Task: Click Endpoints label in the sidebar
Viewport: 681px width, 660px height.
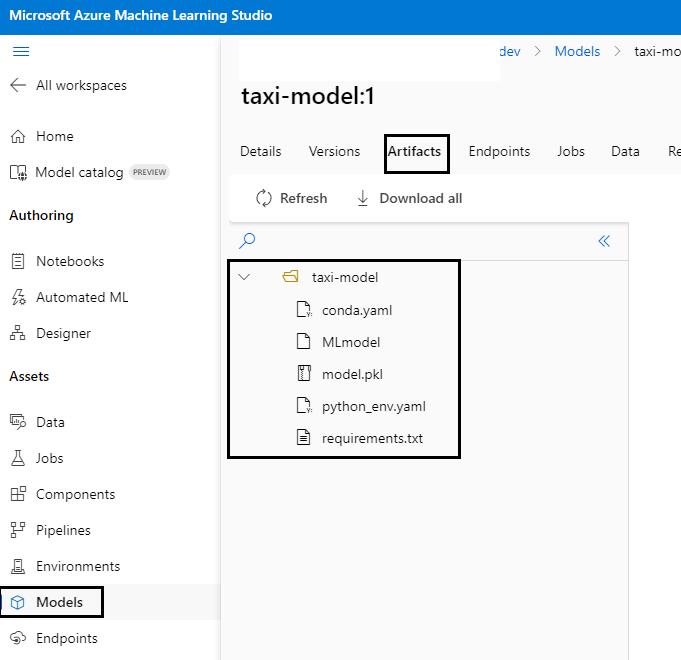Action: [x=67, y=639]
